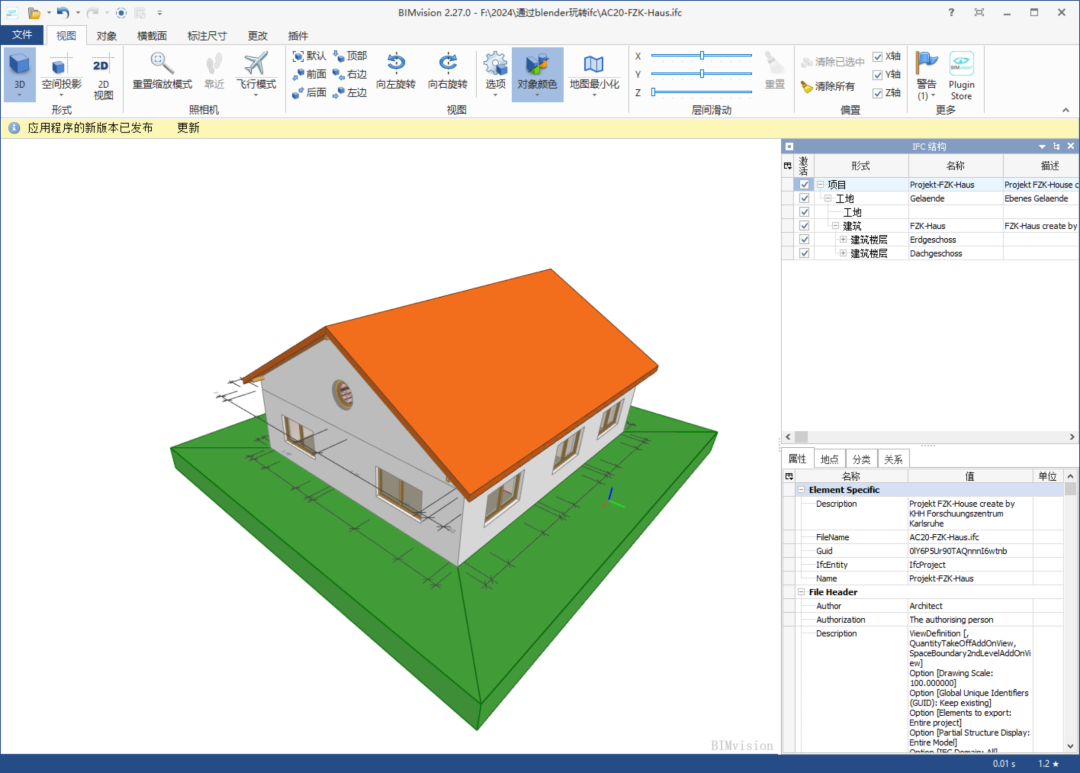Expand the Erdgeschoss 建筑楼层 node
Screen dimensions: 1080x773
click(x=843, y=240)
